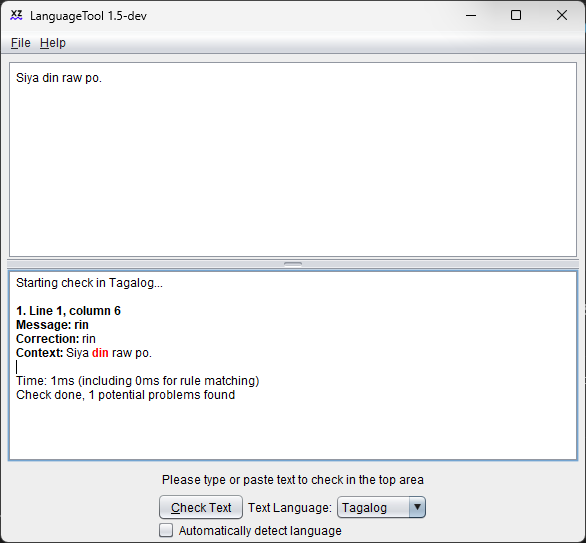Click the "Text Language:" label
The height and width of the screenshot is (543, 586).
pos(290,507)
